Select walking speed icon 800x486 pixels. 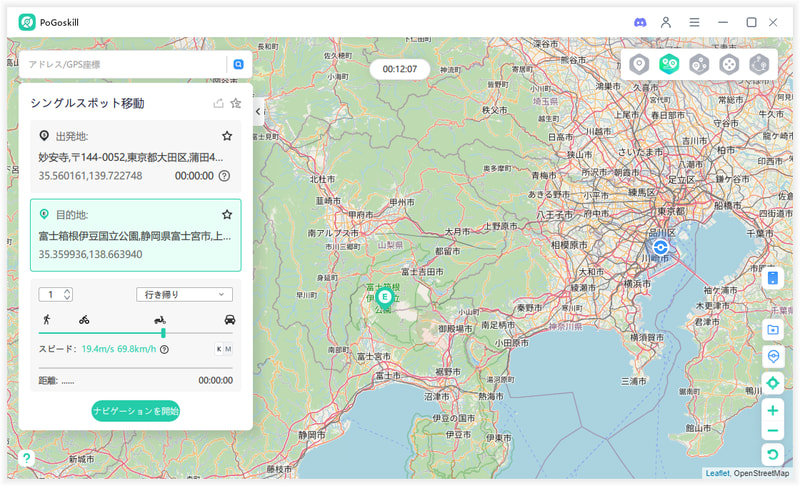pyautogui.click(x=47, y=319)
